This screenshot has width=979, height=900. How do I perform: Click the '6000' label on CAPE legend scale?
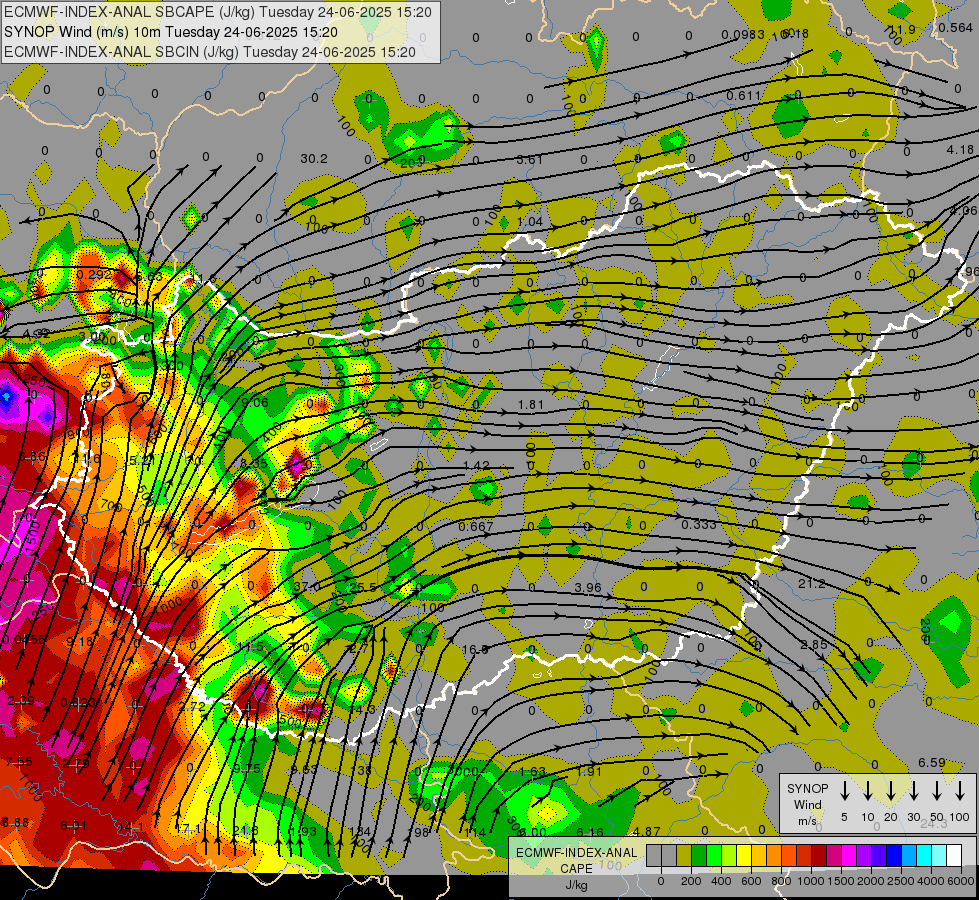click(x=961, y=881)
